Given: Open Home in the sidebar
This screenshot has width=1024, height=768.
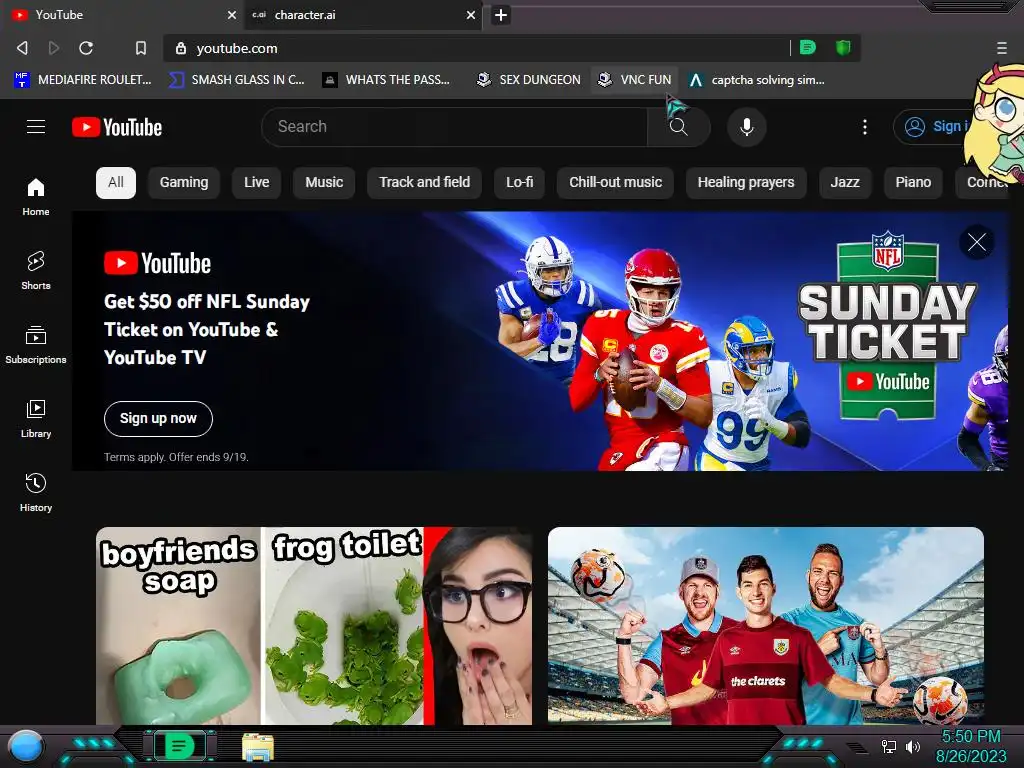Looking at the screenshot, I should pos(36,197).
